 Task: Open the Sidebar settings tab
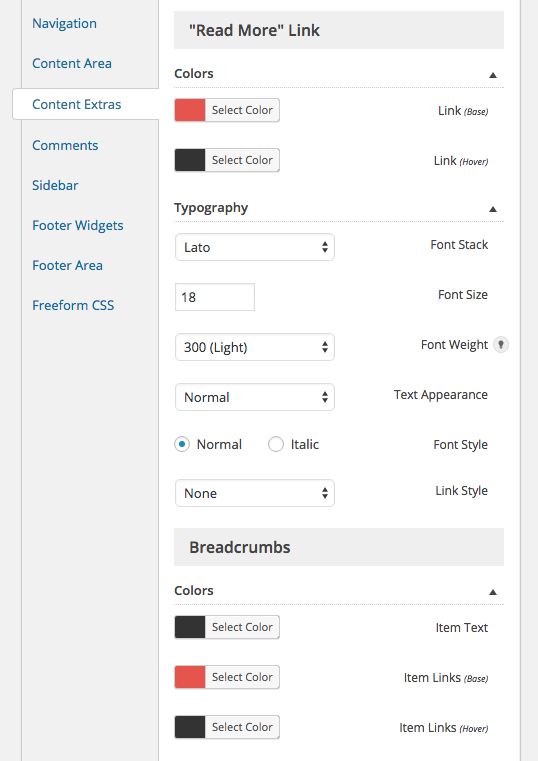[x=55, y=185]
